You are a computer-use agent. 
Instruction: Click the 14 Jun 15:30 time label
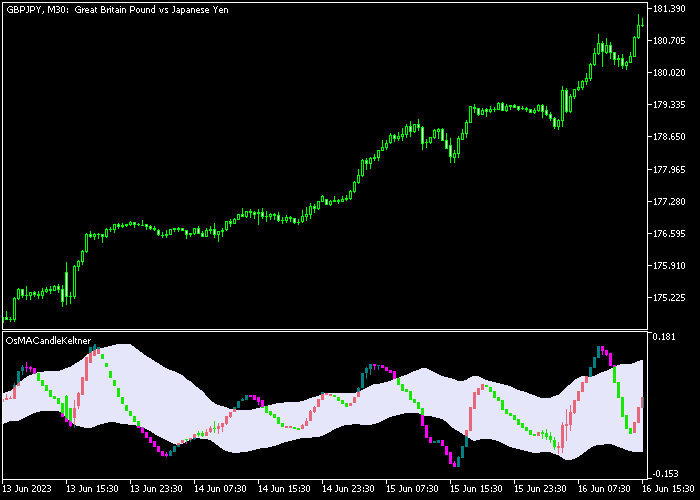point(284,488)
